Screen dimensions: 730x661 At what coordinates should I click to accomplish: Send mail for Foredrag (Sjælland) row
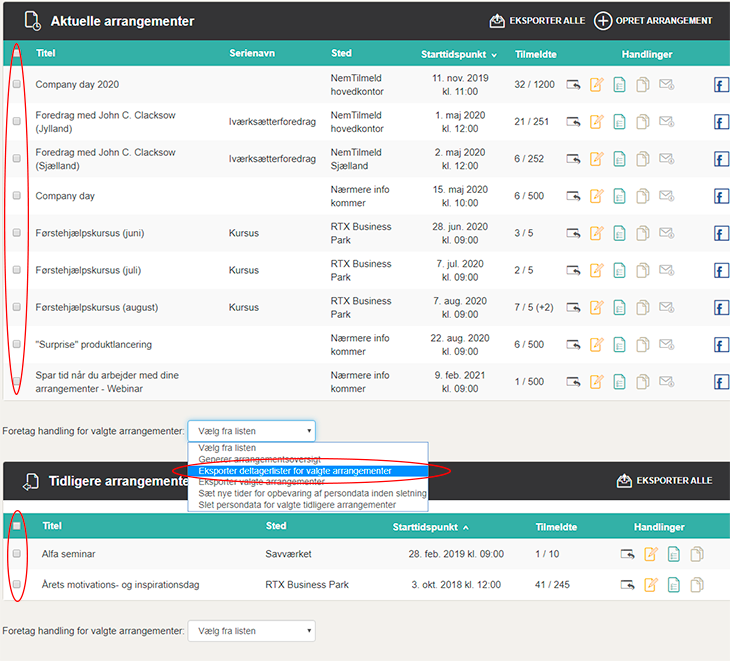point(666,159)
